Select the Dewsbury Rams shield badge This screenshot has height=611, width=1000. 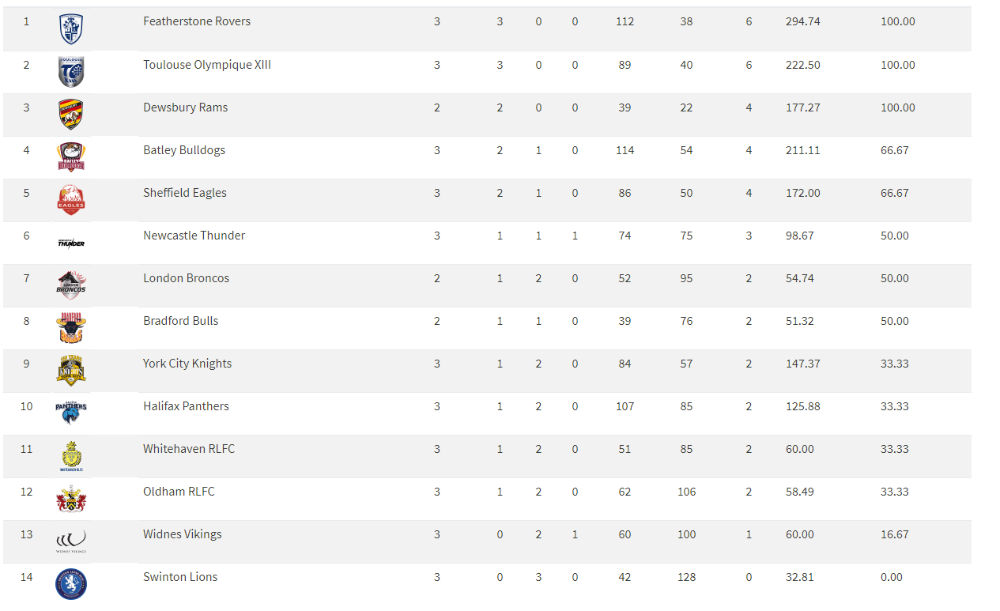click(x=71, y=115)
